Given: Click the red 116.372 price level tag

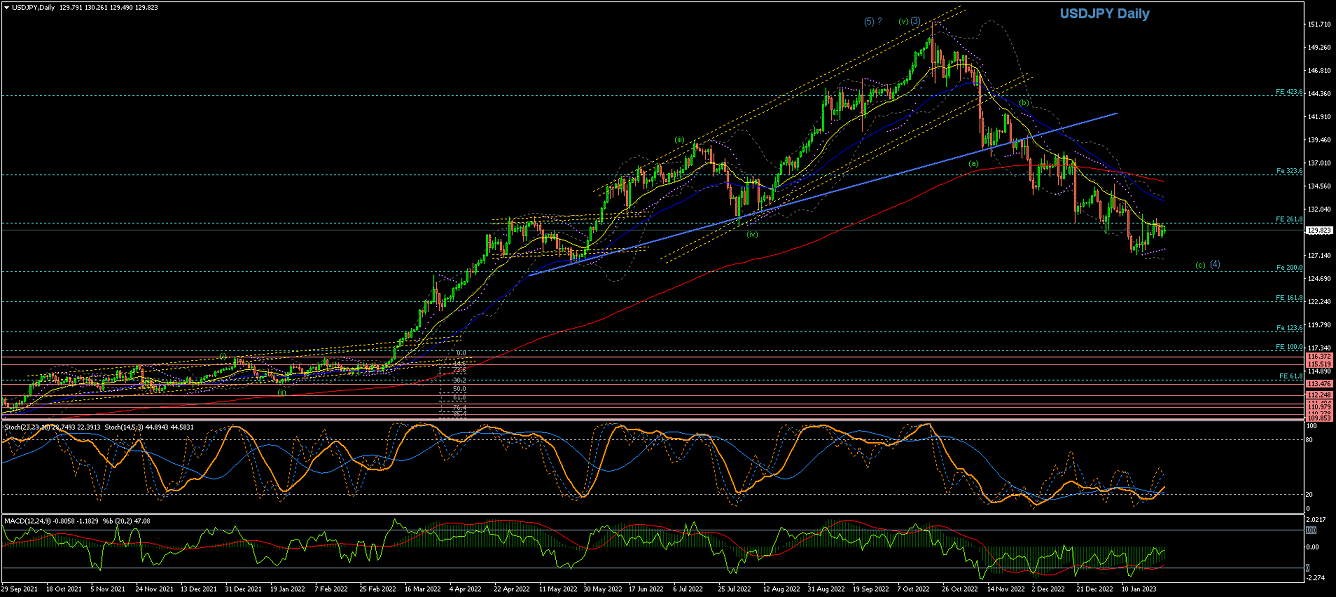Looking at the screenshot, I should click(x=1319, y=357).
